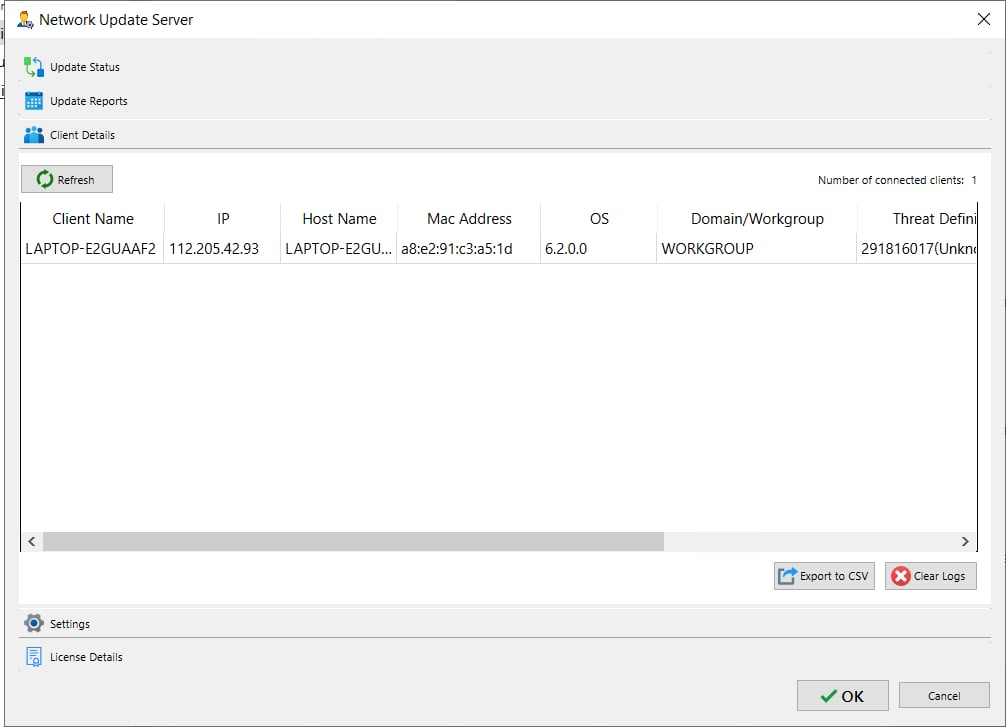The image size is (1006, 727).
Task: Click the Client Details people icon
Action: tap(34, 135)
